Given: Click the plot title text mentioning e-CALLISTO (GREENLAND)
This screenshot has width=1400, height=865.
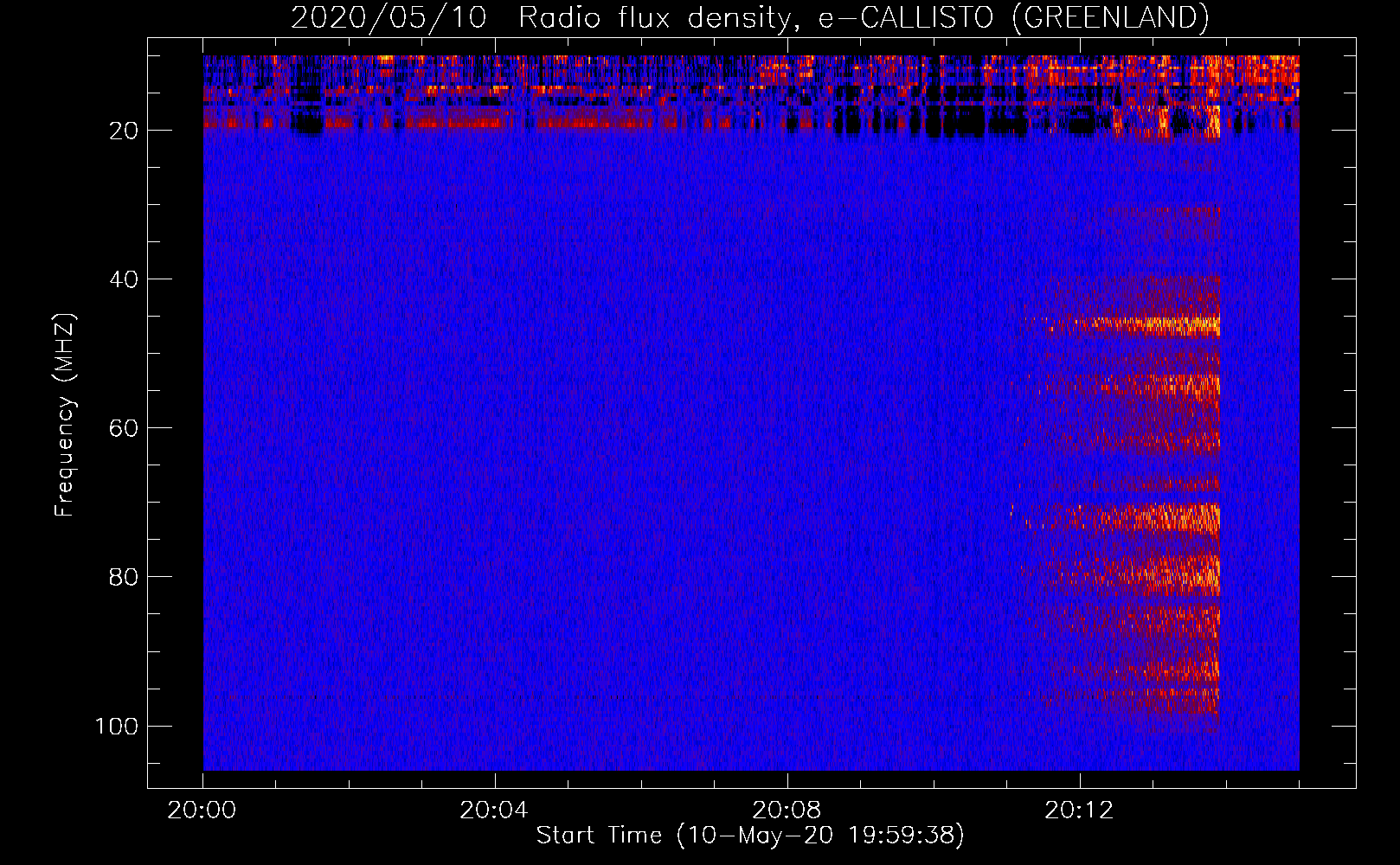Looking at the screenshot, I should [x=749, y=17].
